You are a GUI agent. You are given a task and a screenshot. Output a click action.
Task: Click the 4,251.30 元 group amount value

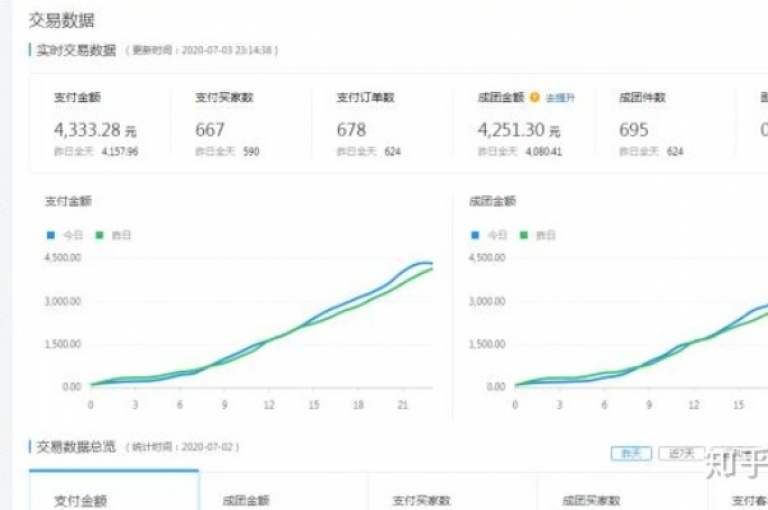click(519, 130)
